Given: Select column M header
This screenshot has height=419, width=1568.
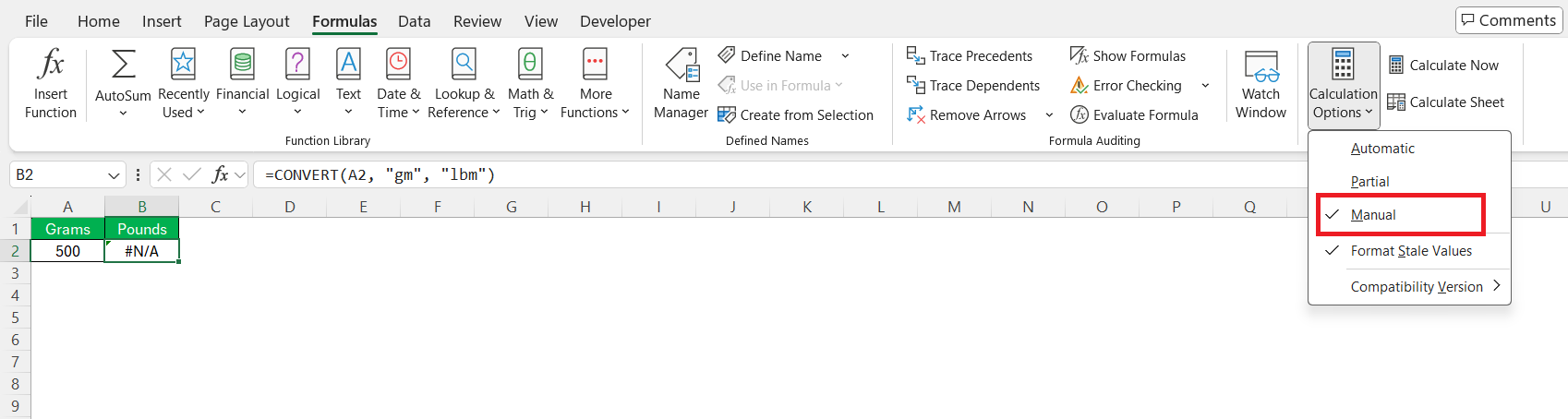Looking at the screenshot, I should pyautogui.click(x=954, y=207).
